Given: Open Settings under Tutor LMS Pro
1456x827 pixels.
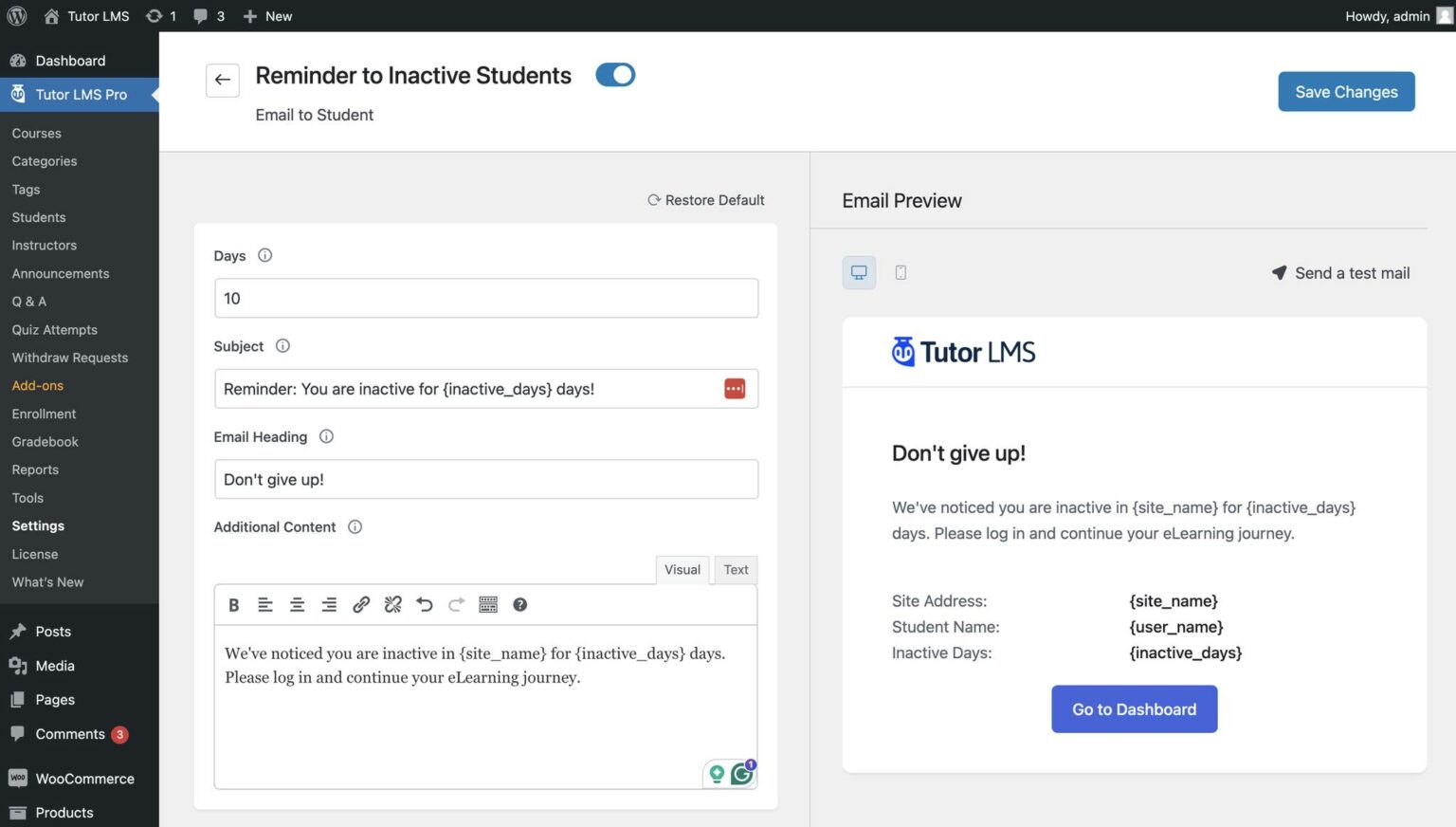Looking at the screenshot, I should [x=38, y=525].
